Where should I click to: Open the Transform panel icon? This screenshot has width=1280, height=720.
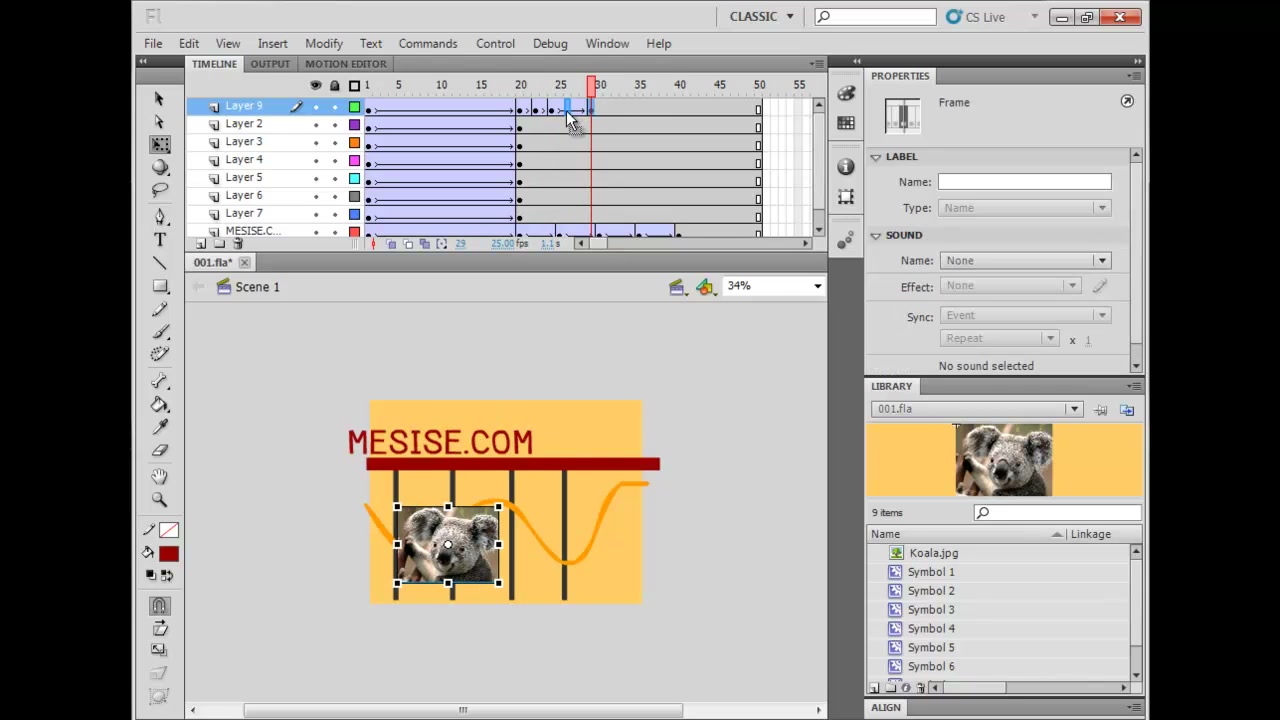click(x=846, y=197)
